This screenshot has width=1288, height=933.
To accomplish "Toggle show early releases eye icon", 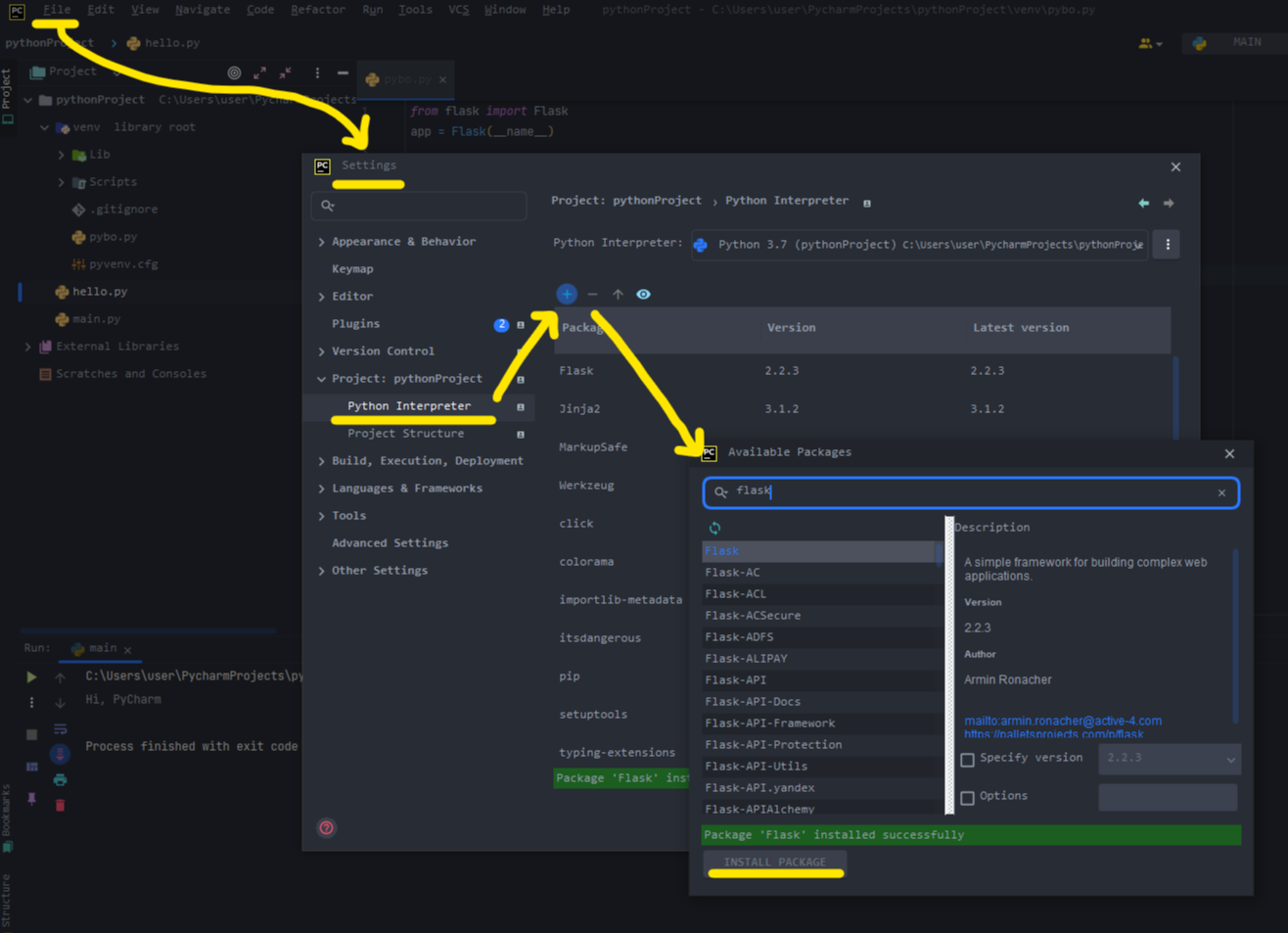I will (x=643, y=294).
